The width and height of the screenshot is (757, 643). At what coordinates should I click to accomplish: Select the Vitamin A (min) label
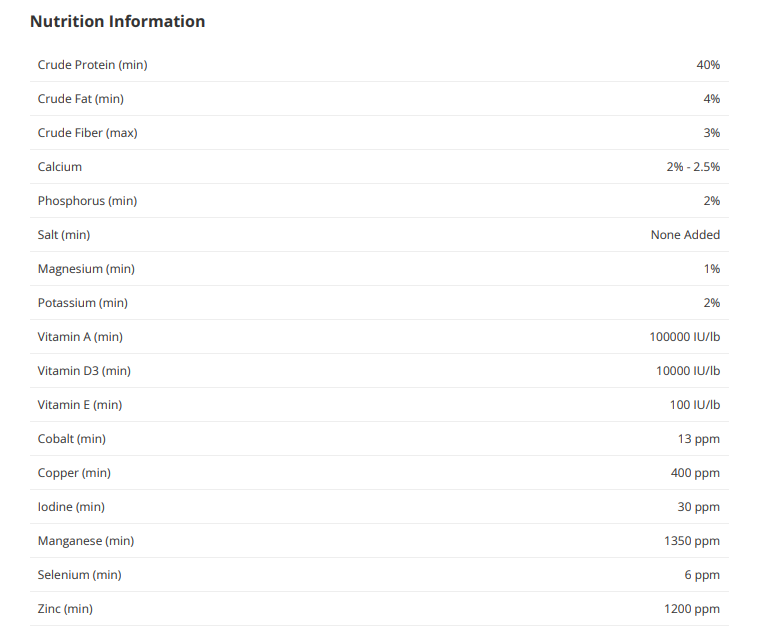80,337
